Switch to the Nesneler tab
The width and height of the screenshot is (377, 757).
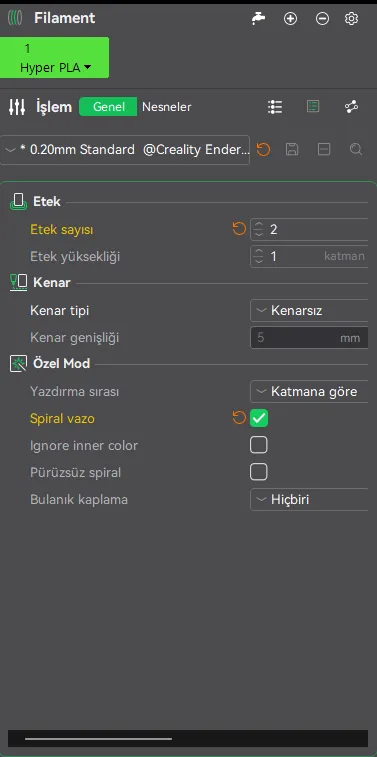coord(167,107)
